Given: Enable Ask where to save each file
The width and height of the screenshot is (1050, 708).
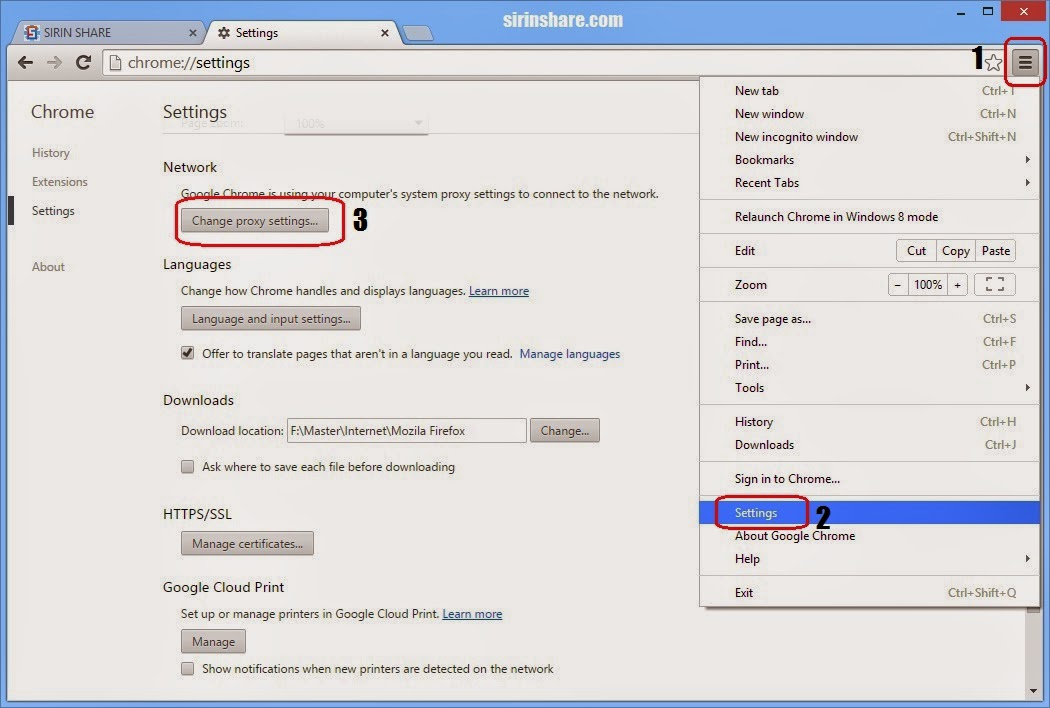Looking at the screenshot, I should pyautogui.click(x=188, y=466).
